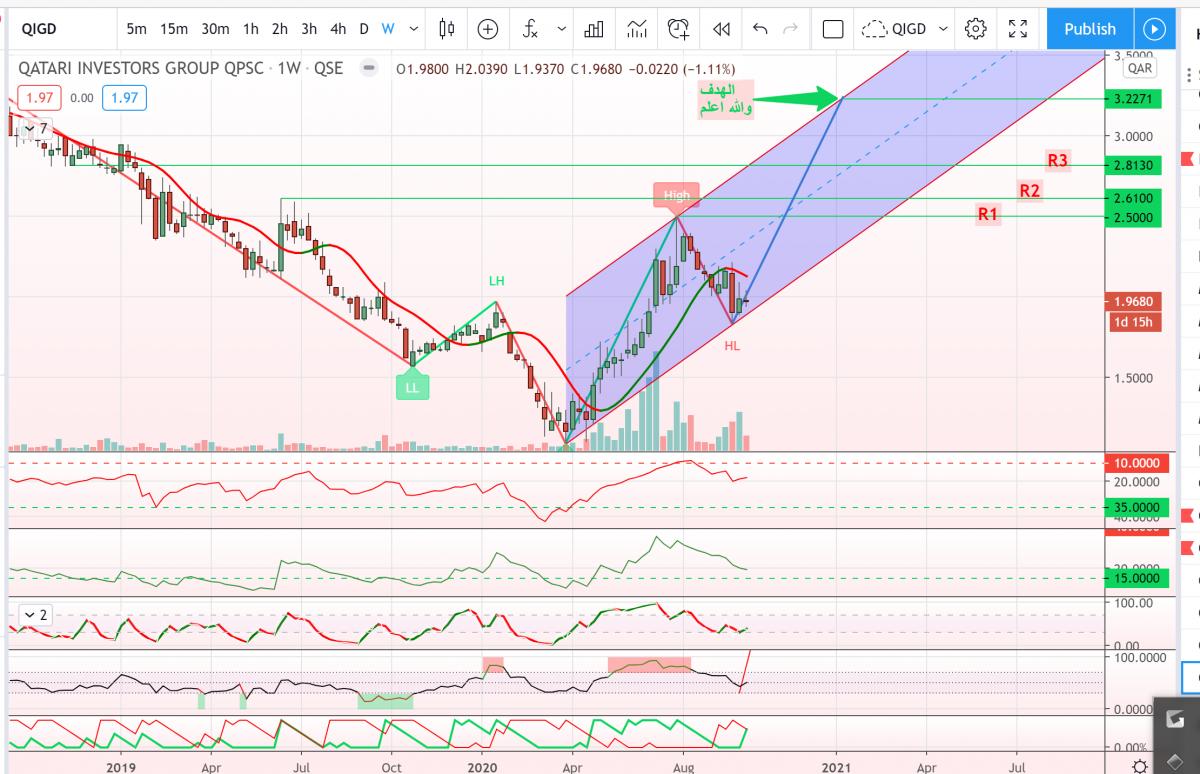Click the red R3 resistance label
The width and height of the screenshot is (1200, 774).
pyautogui.click(x=1058, y=159)
